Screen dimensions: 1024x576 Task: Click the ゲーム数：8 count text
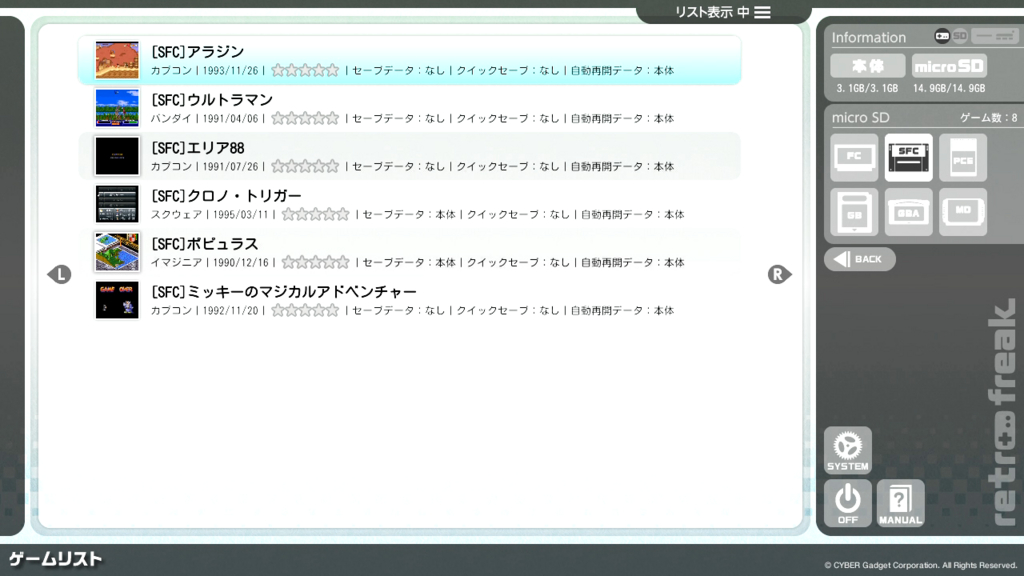(x=989, y=118)
